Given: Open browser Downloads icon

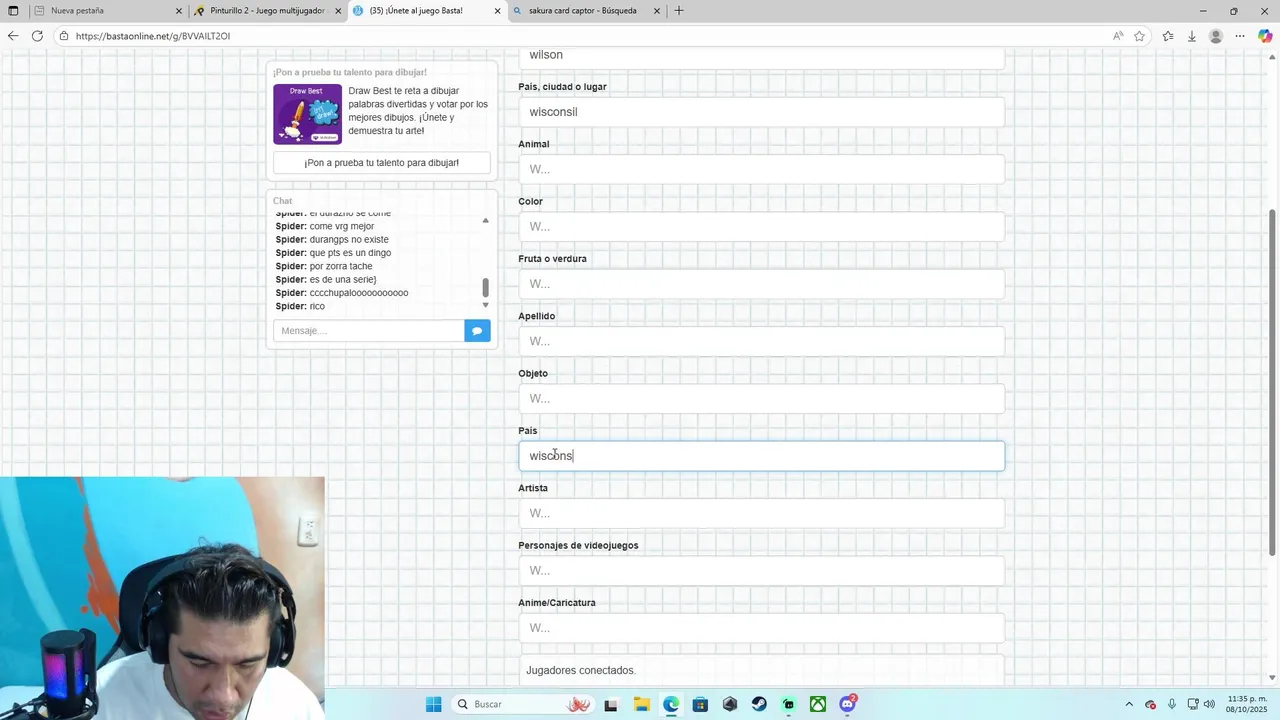Looking at the screenshot, I should (x=1192, y=36).
